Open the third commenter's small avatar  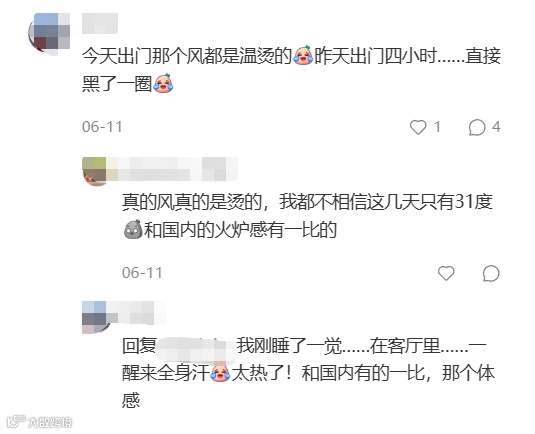point(95,317)
